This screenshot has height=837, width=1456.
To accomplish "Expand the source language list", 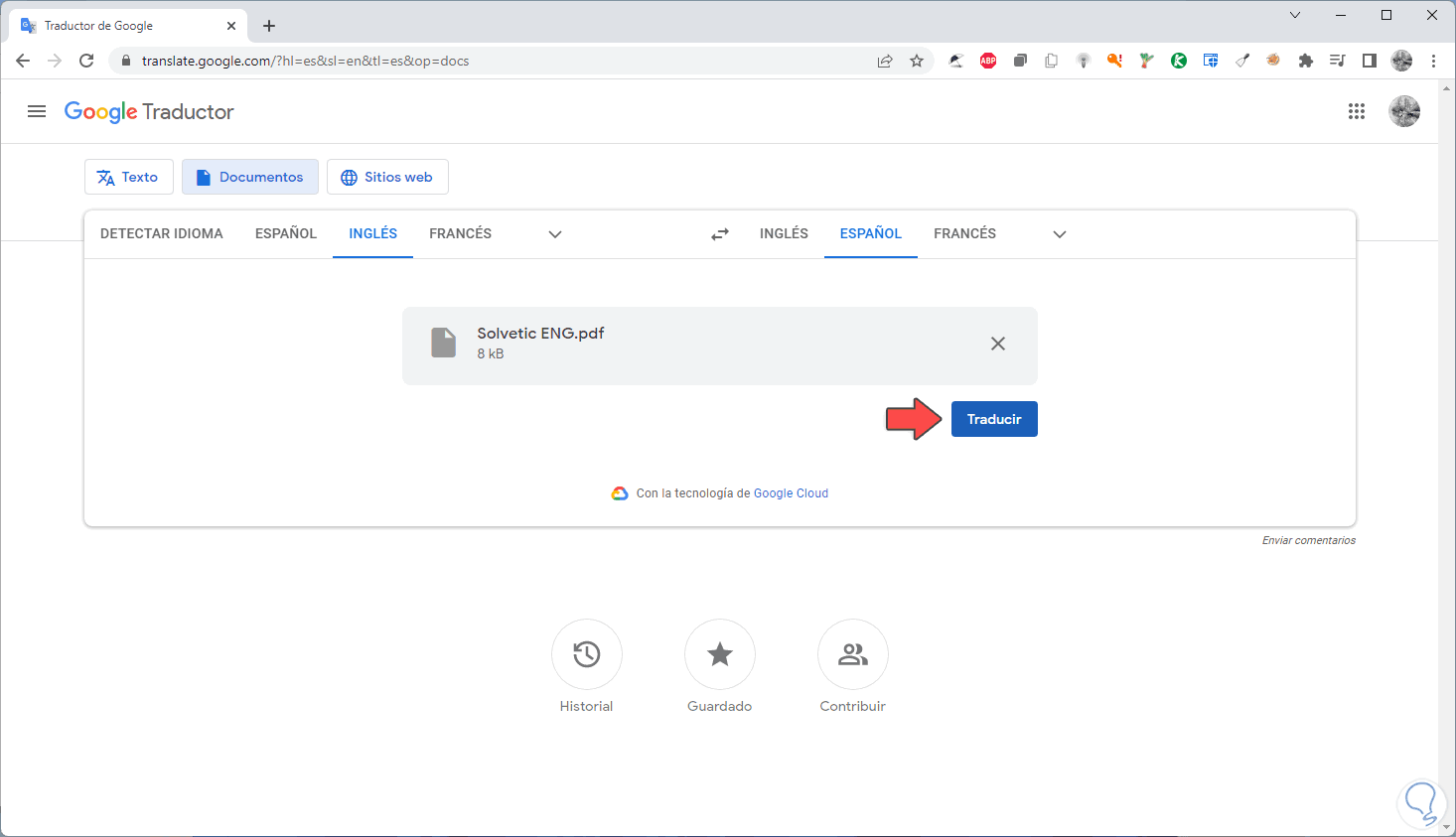I will point(555,234).
